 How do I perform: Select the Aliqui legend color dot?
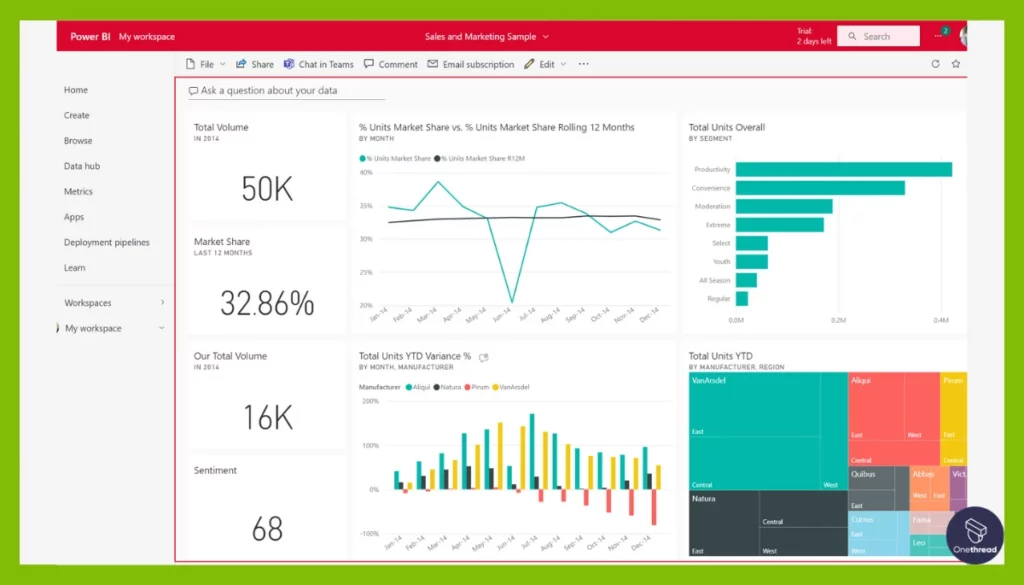[409, 387]
